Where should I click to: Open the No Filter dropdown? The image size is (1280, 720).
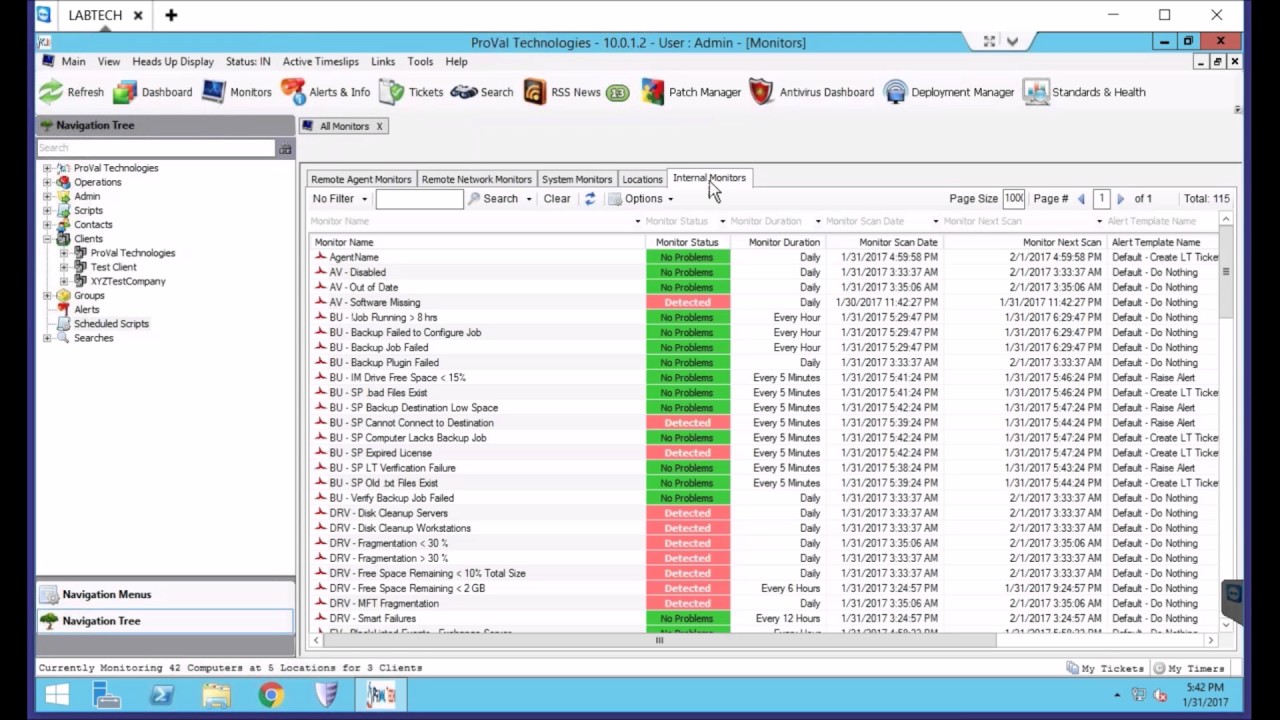coord(340,199)
